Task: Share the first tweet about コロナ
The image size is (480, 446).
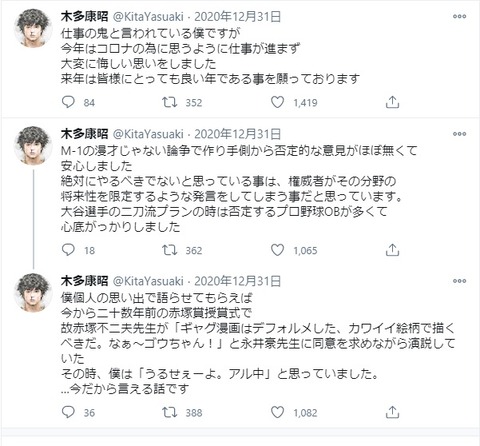Action: pyautogui.click(x=392, y=102)
